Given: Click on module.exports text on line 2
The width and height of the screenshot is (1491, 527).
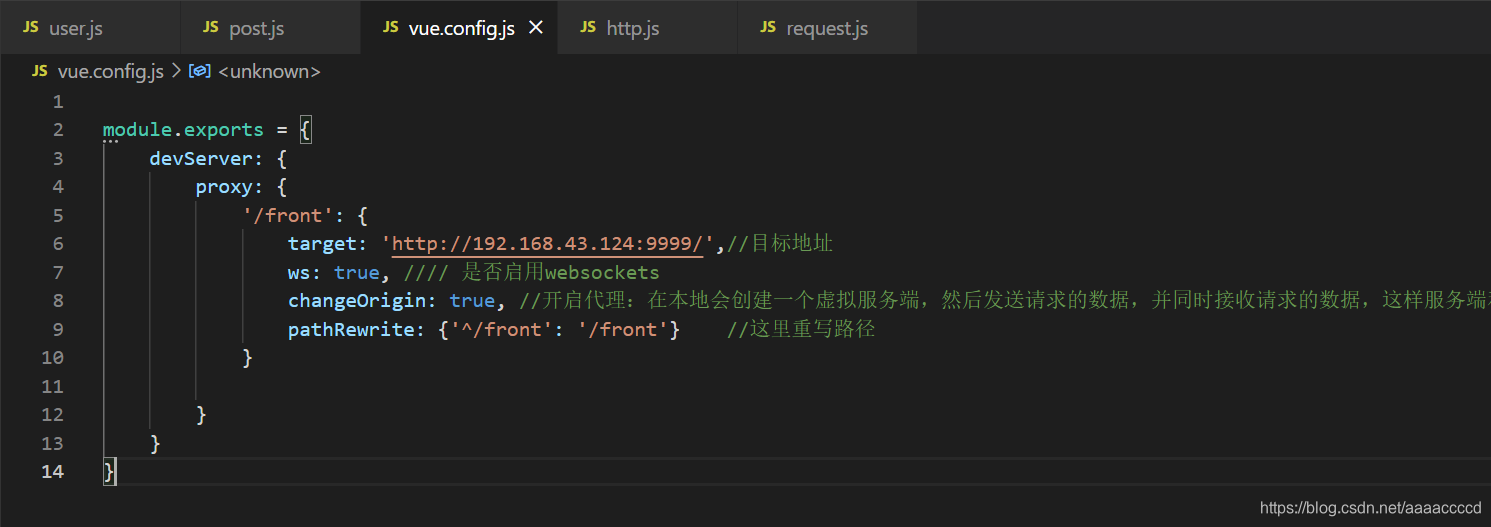Looking at the screenshot, I should click(x=183, y=130).
